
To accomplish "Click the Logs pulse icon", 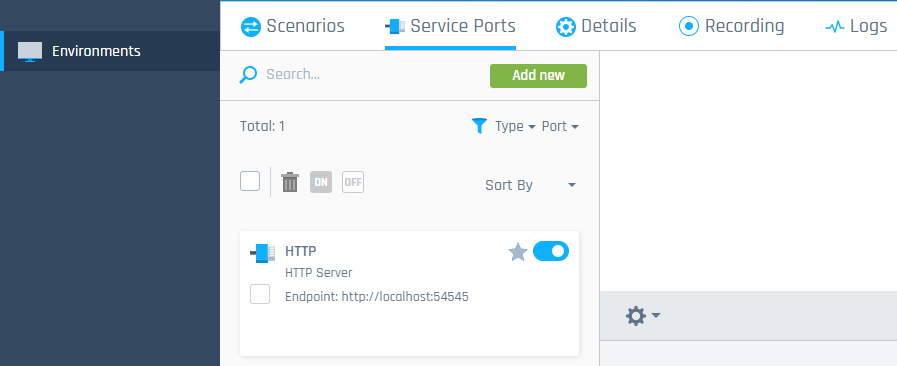I will 835,26.
